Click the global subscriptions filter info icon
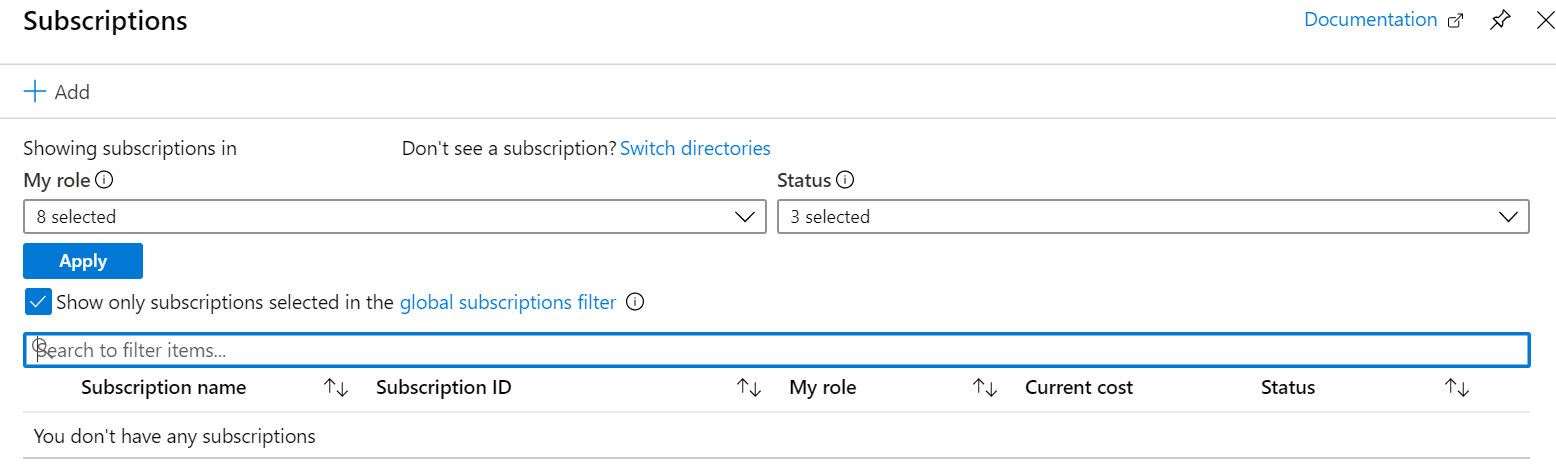Viewport: 1556px width, 464px height. coord(634,302)
